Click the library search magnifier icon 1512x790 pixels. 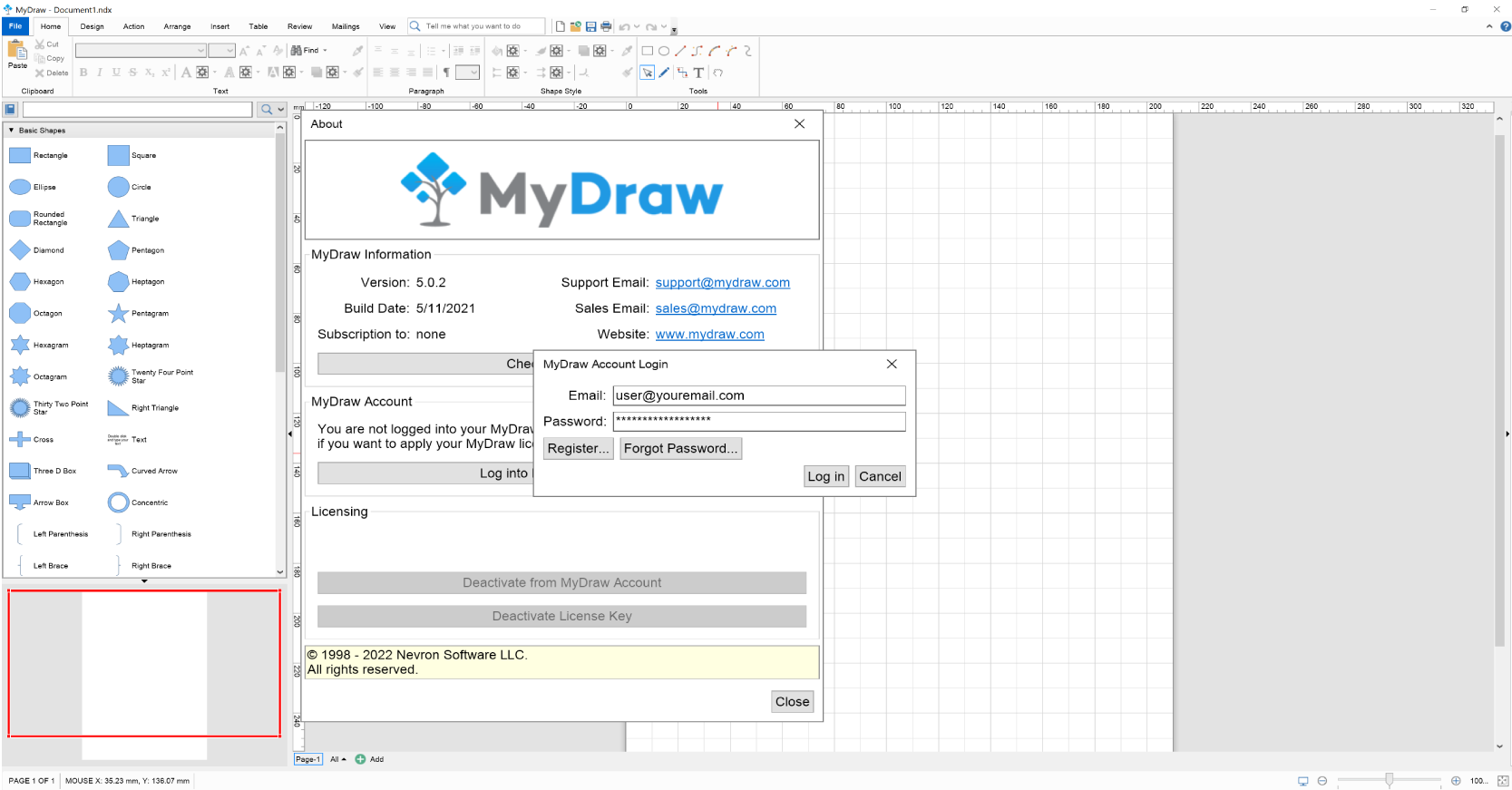click(x=267, y=110)
